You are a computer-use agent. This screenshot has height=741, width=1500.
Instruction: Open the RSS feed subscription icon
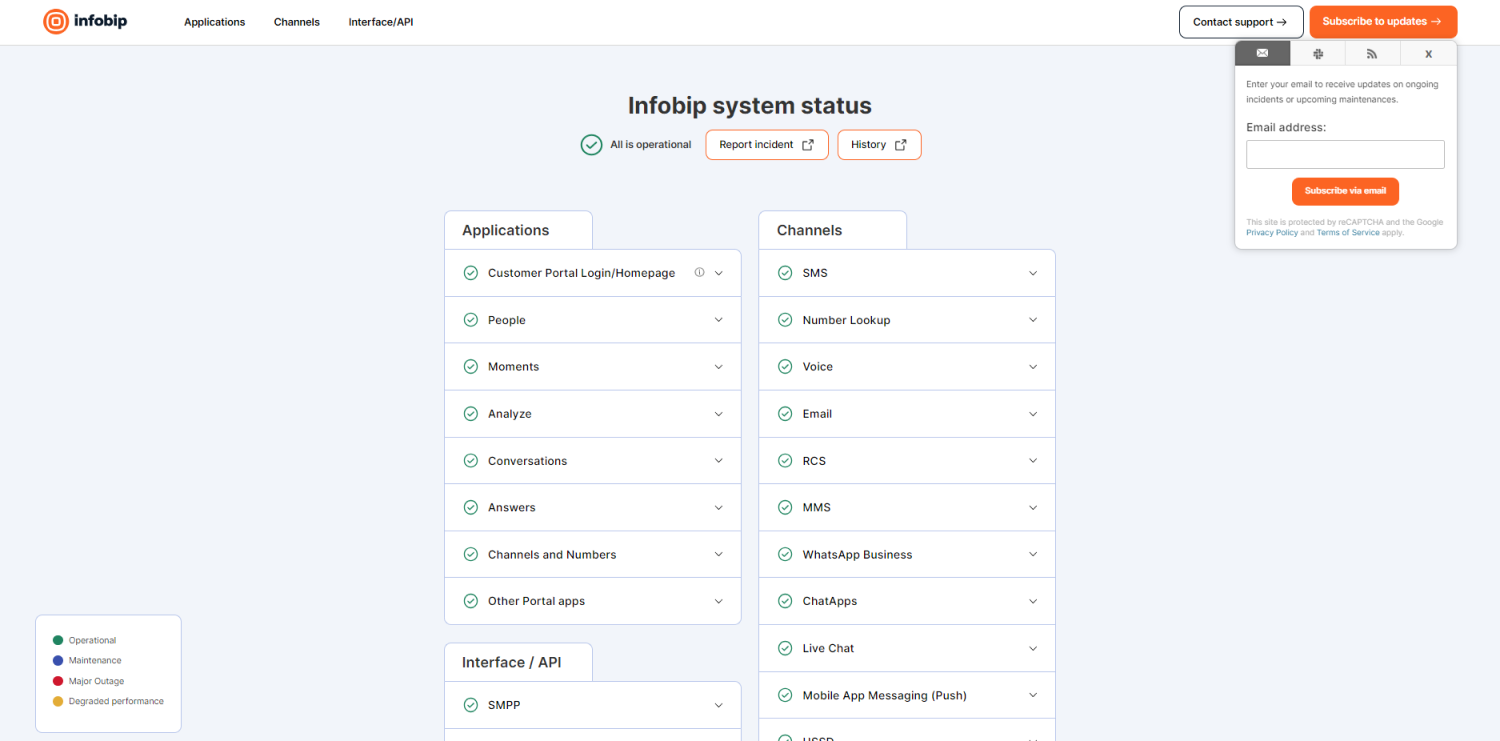1372,54
